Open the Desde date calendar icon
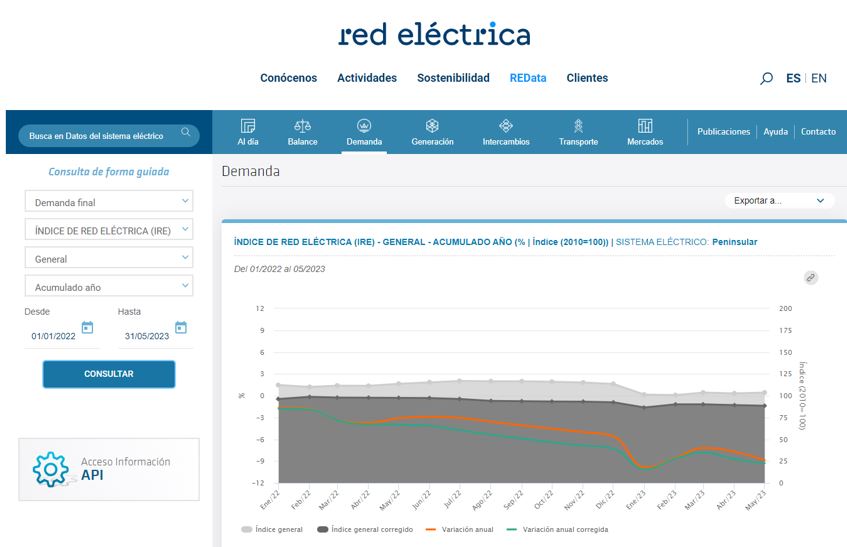 click(88, 327)
